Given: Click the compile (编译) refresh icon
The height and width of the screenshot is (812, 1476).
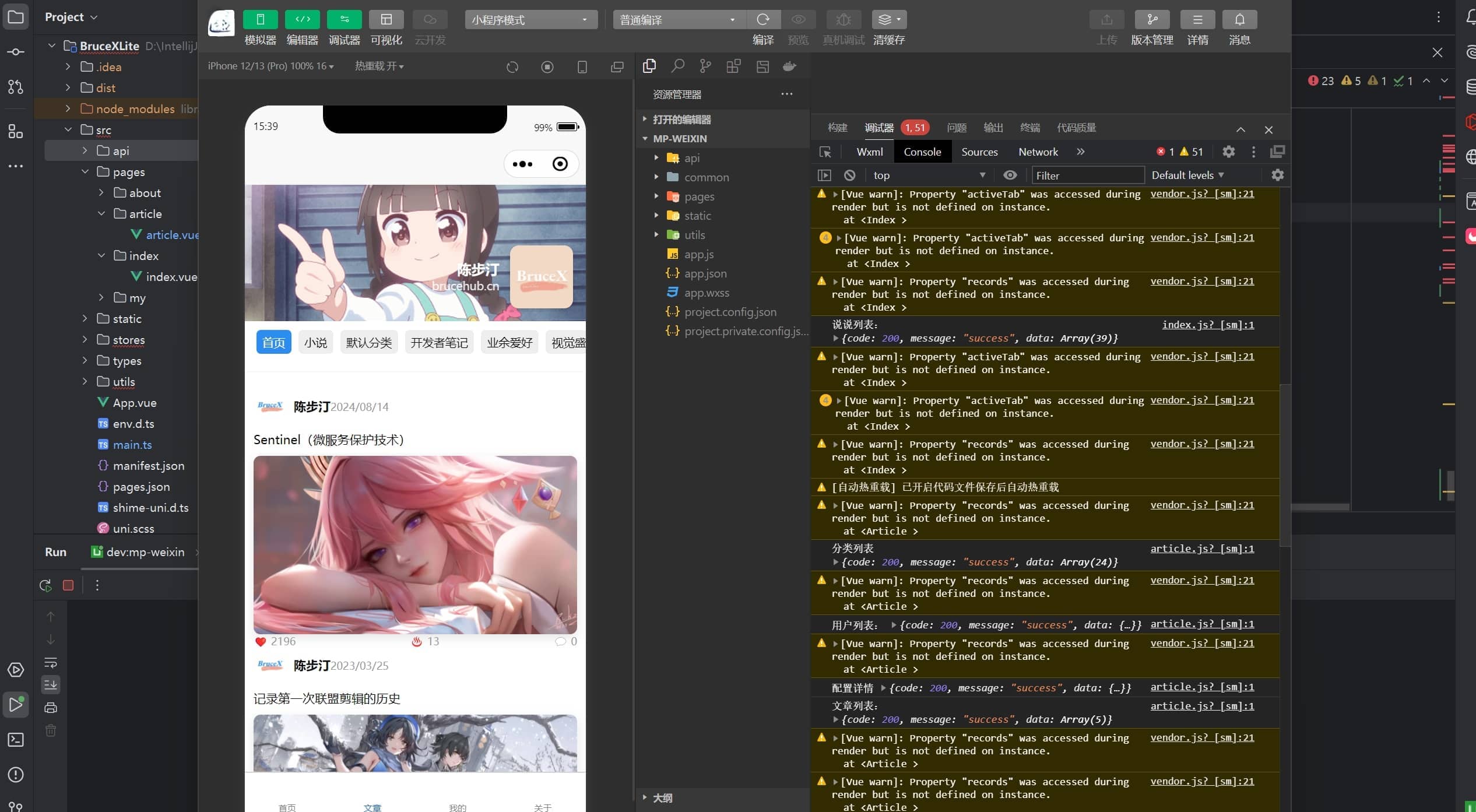Looking at the screenshot, I should [x=763, y=19].
